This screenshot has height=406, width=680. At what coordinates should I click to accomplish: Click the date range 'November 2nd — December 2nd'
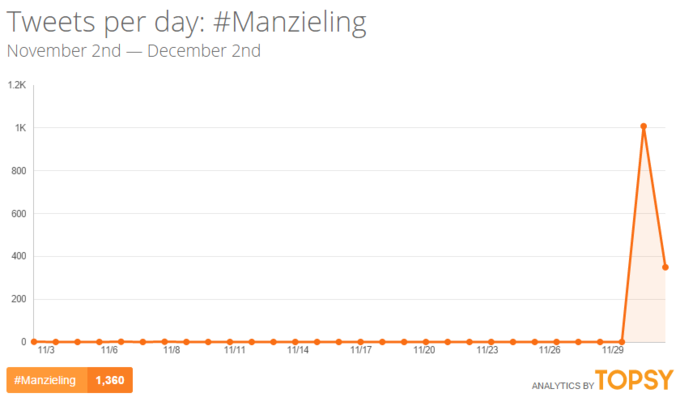[x=134, y=51]
